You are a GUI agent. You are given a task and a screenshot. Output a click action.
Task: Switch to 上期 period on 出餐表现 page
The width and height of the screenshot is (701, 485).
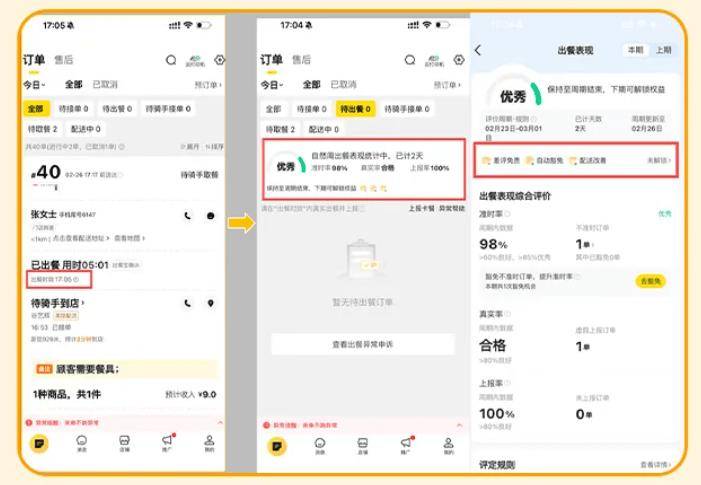[663, 50]
